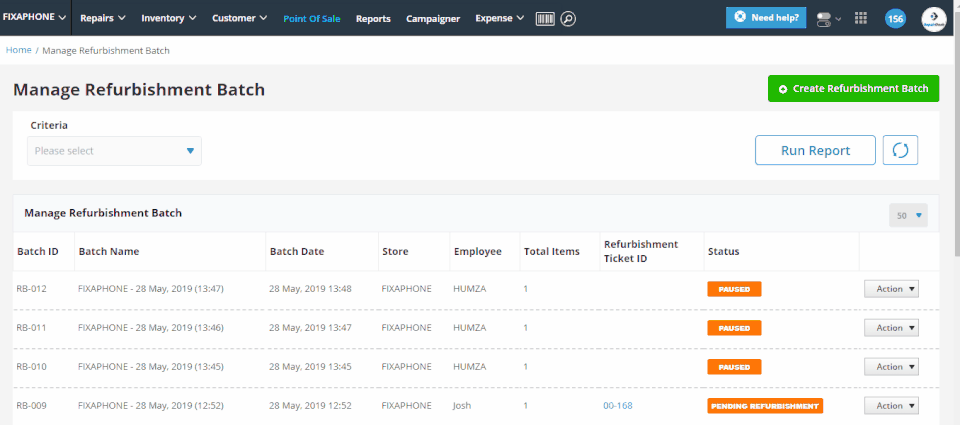
Task: Open the FIXAPHONE store selector
Action: click(x=35, y=18)
